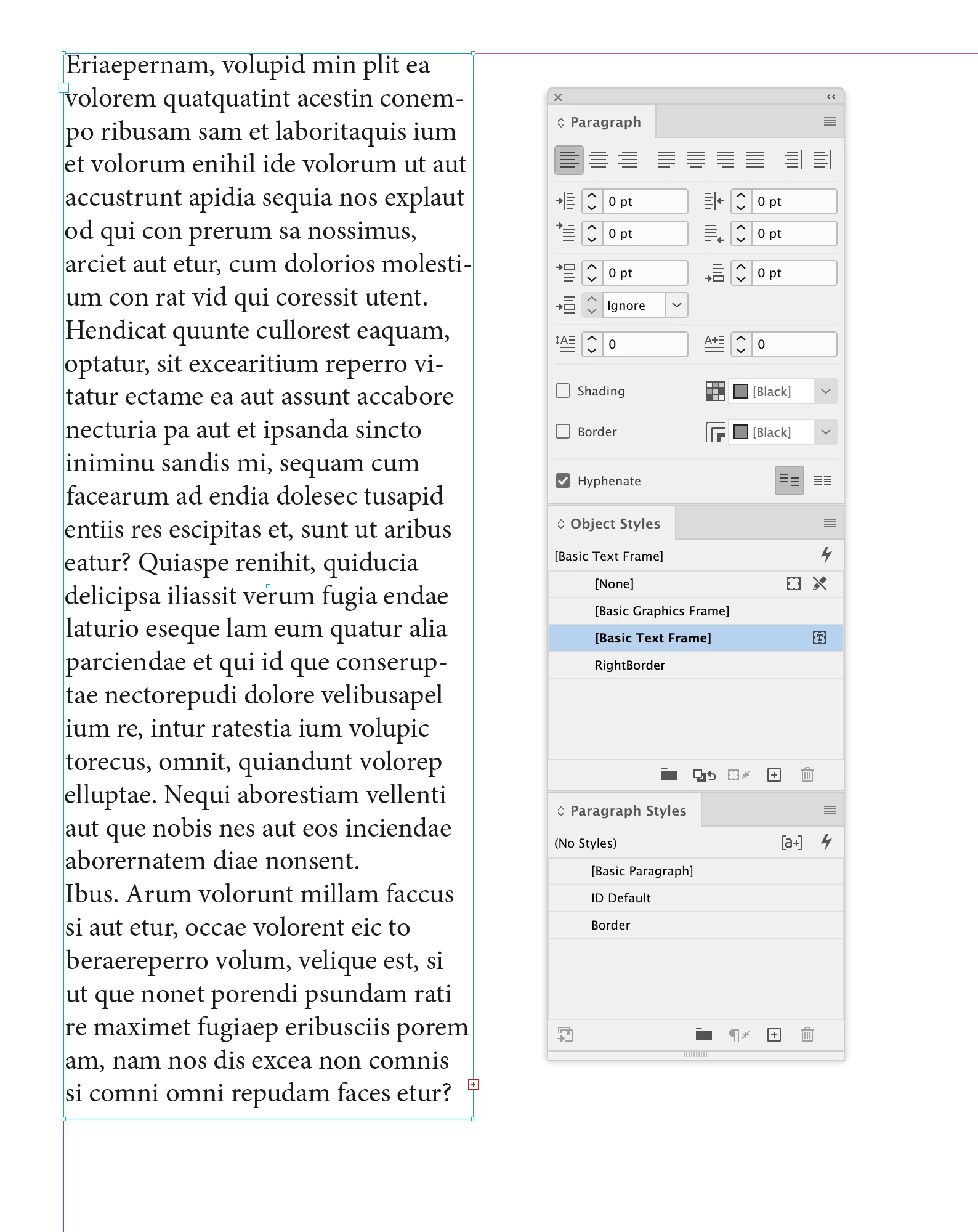
Task: Select Align Center paragraph alignment
Action: [x=598, y=160]
